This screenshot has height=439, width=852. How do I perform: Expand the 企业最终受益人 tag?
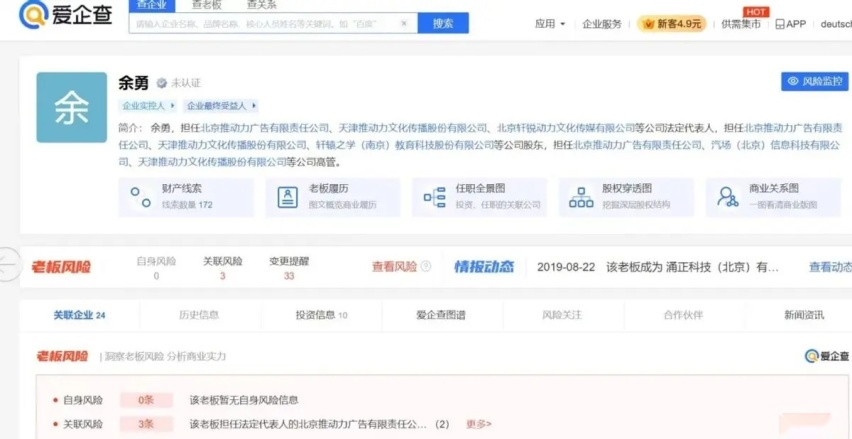(x=221, y=106)
